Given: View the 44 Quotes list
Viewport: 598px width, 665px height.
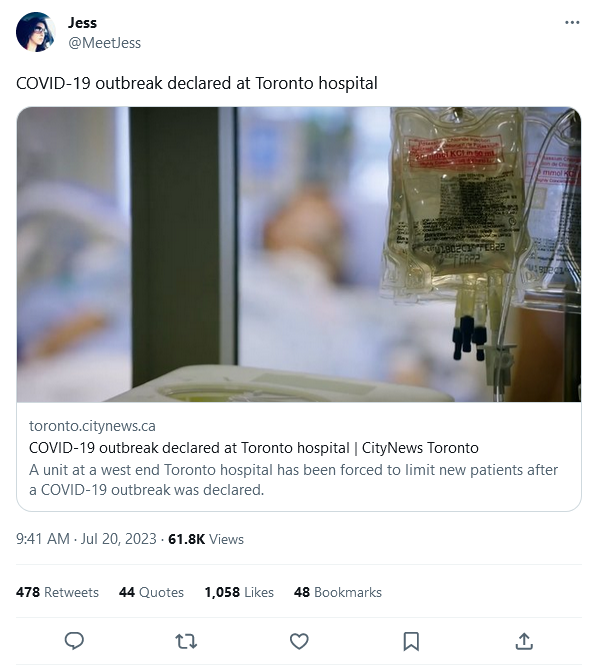Looking at the screenshot, I should 151,592.
